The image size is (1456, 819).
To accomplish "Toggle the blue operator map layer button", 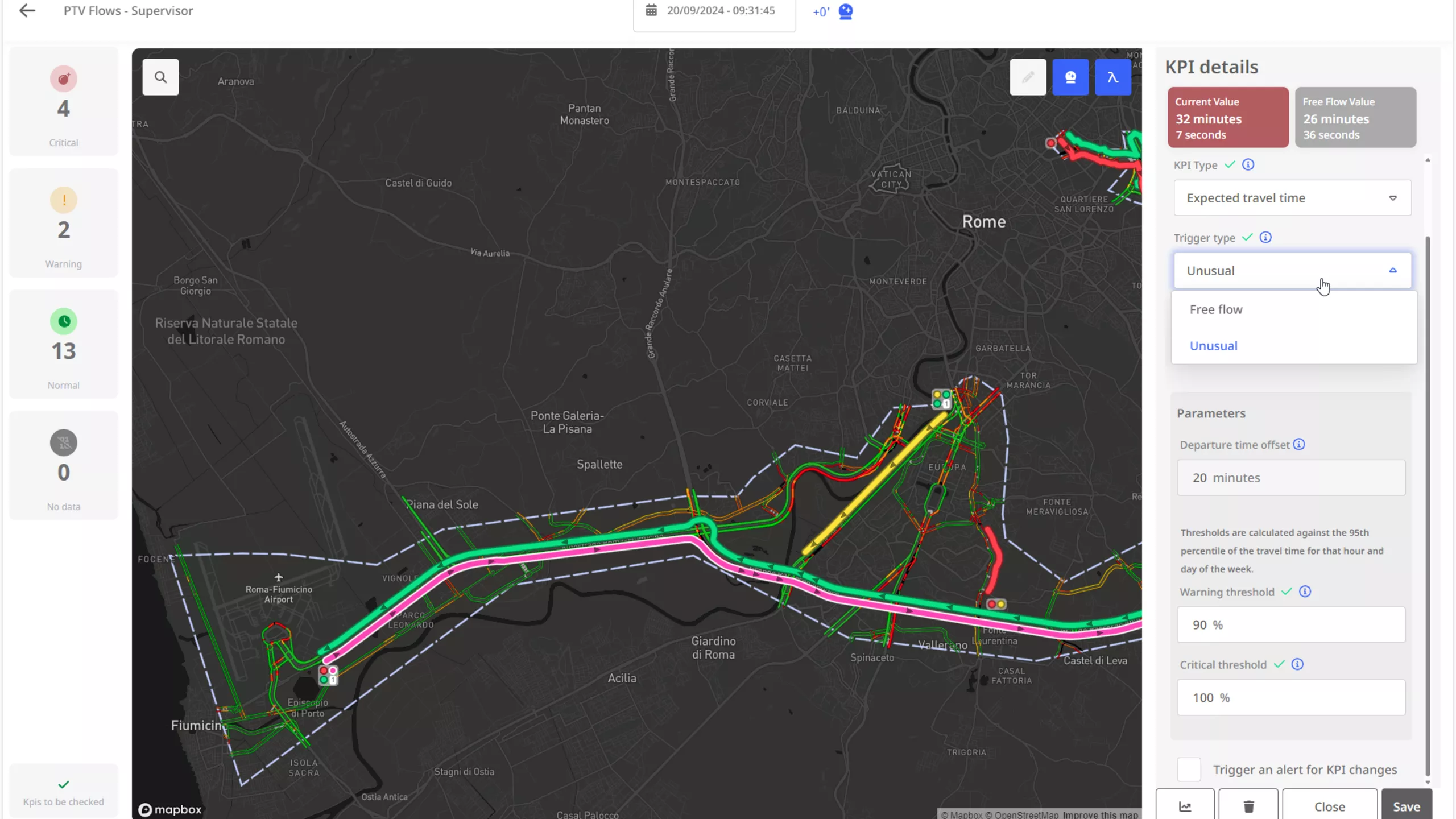I will tap(1070, 77).
